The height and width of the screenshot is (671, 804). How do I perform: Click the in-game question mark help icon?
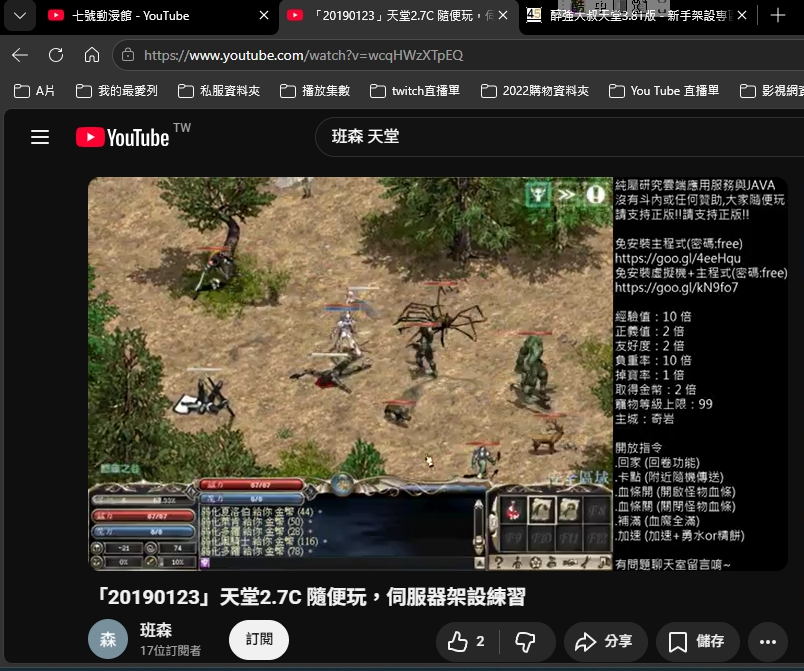tap(498, 563)
